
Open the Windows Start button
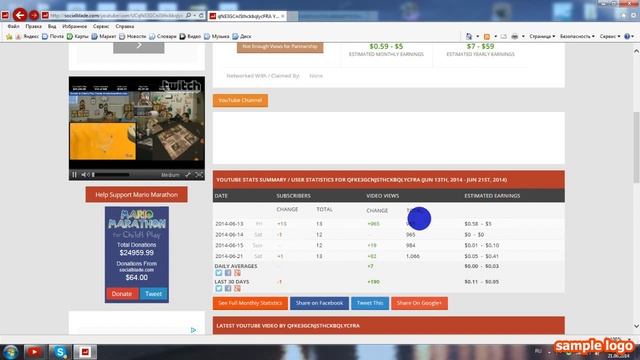click(x=11, y=352)
